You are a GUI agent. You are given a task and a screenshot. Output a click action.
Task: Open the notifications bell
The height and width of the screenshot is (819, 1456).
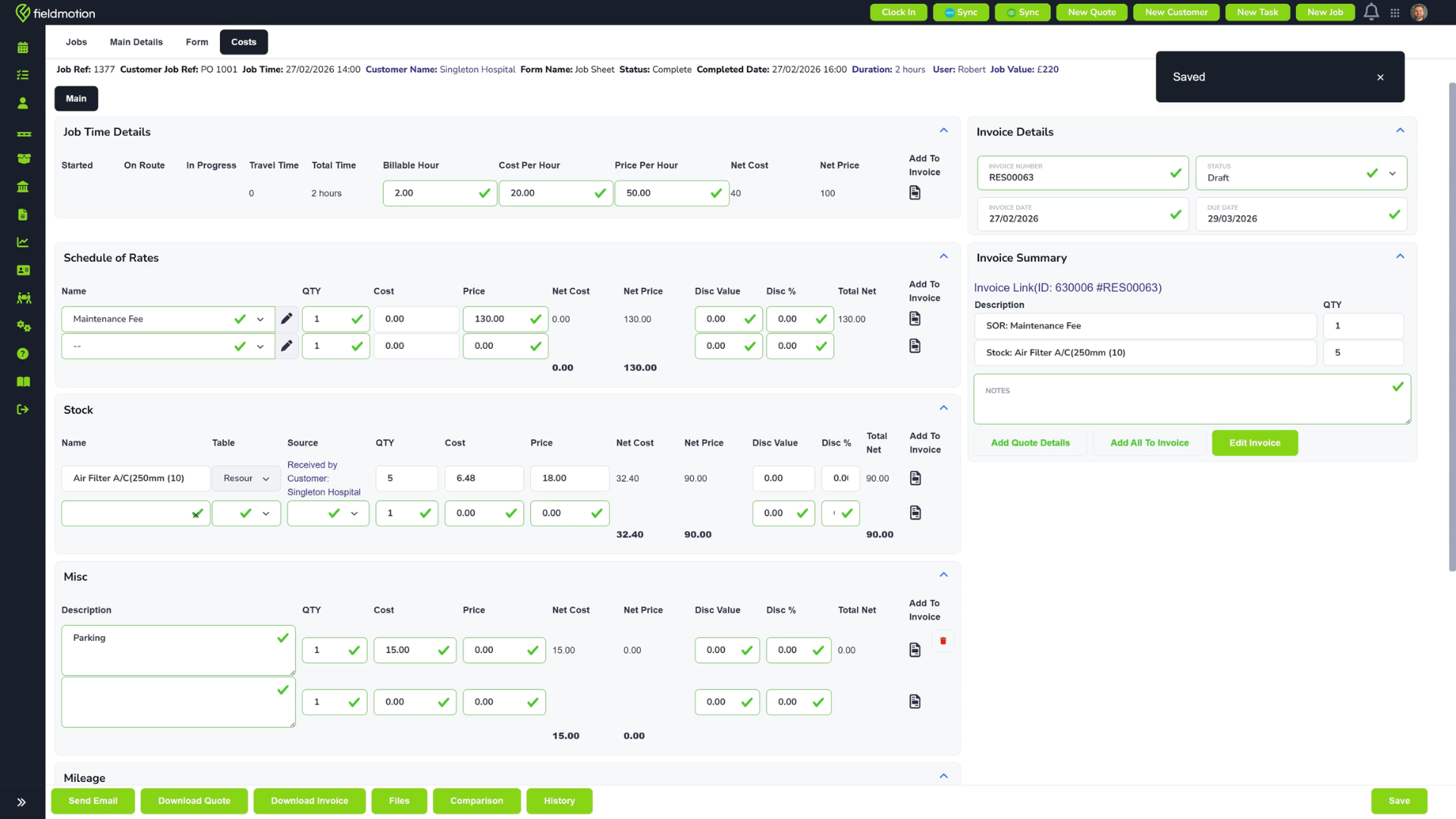1371,12
